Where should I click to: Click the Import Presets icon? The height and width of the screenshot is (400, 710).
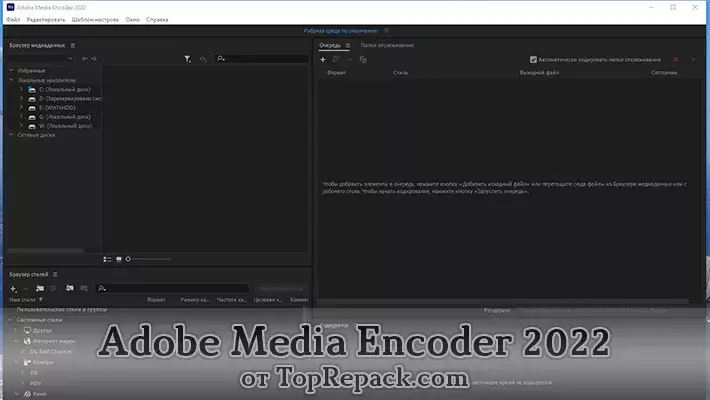pos(69,288)
